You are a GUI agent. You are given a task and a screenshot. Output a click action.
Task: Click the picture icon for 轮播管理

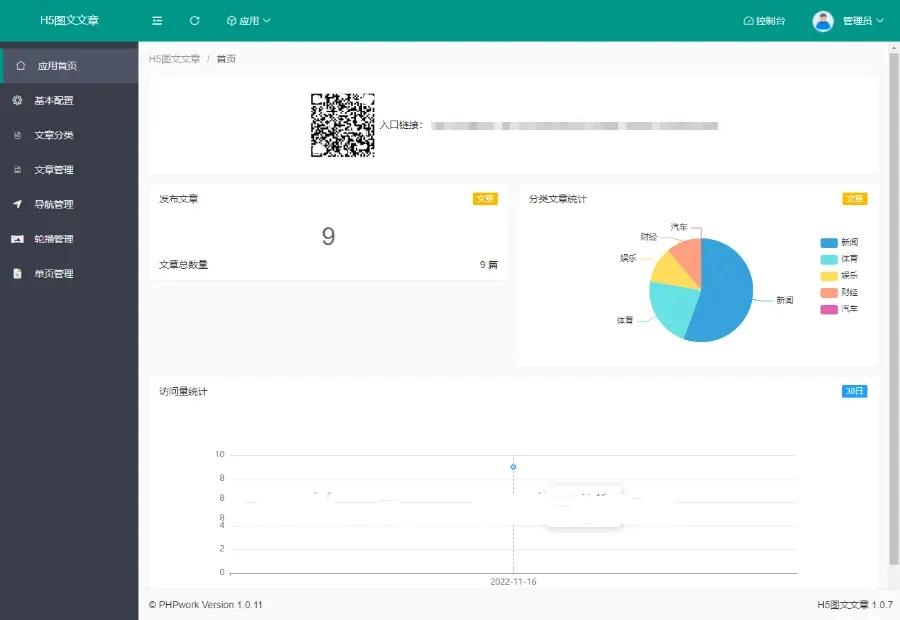click(x=17, y=239)
